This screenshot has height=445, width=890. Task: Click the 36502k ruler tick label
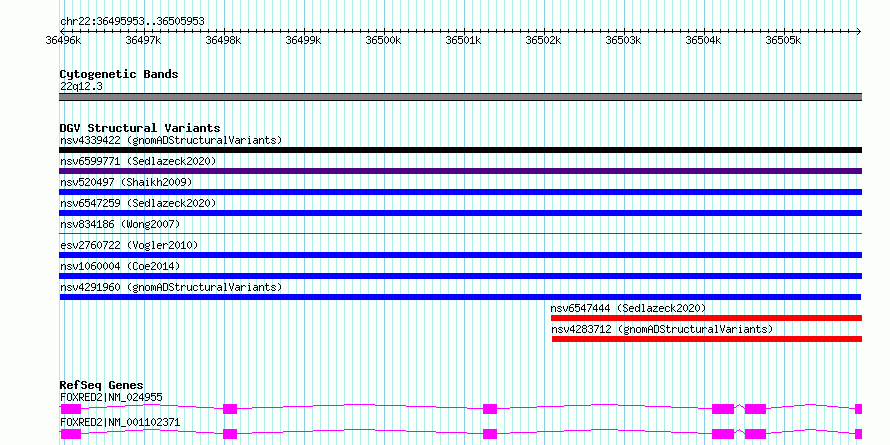544,40
